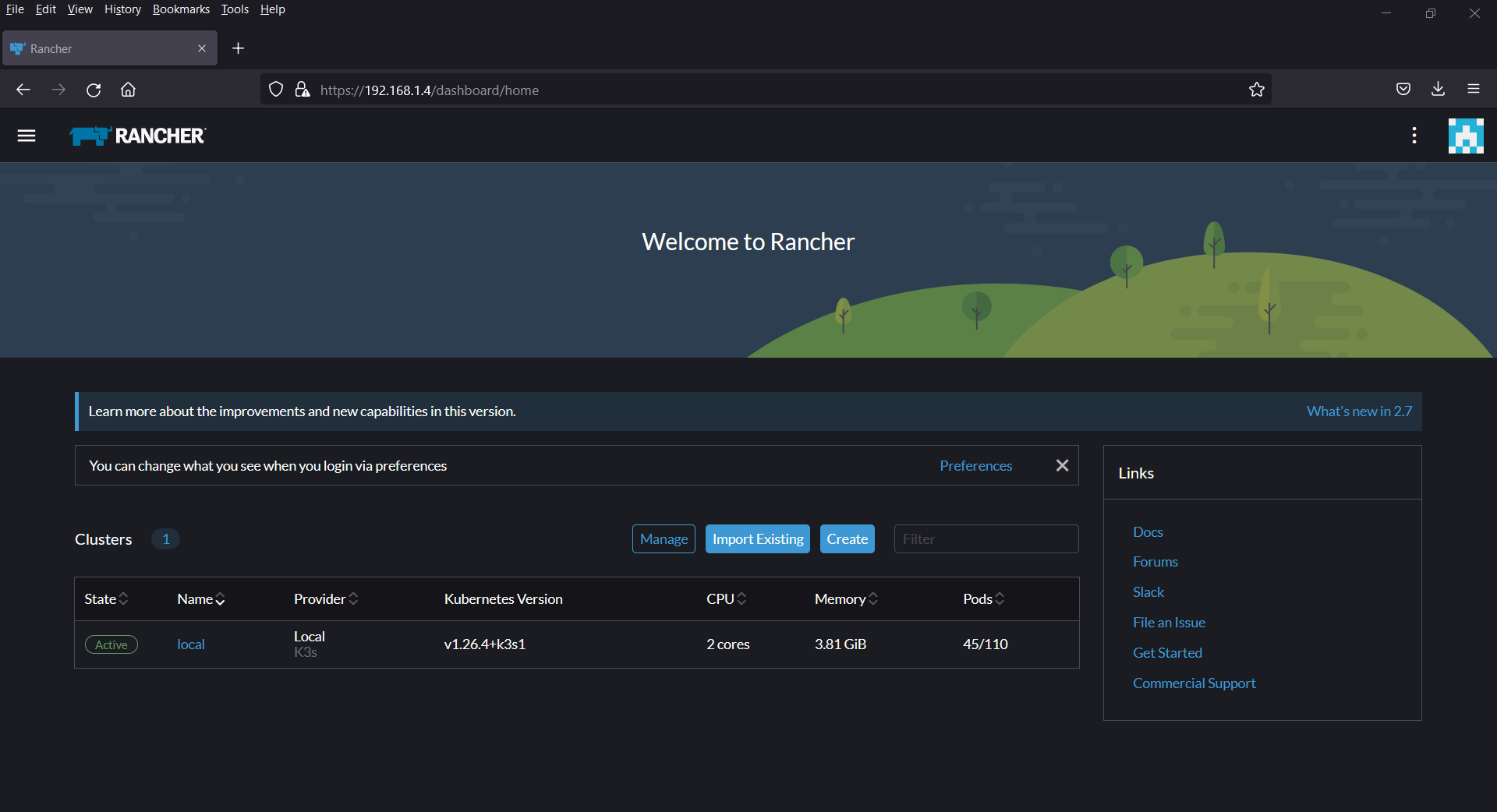This screenshot has height=812, width=1497.
Task: Open the Help menu
Action: pyautogui.click(x=273, y=9)
